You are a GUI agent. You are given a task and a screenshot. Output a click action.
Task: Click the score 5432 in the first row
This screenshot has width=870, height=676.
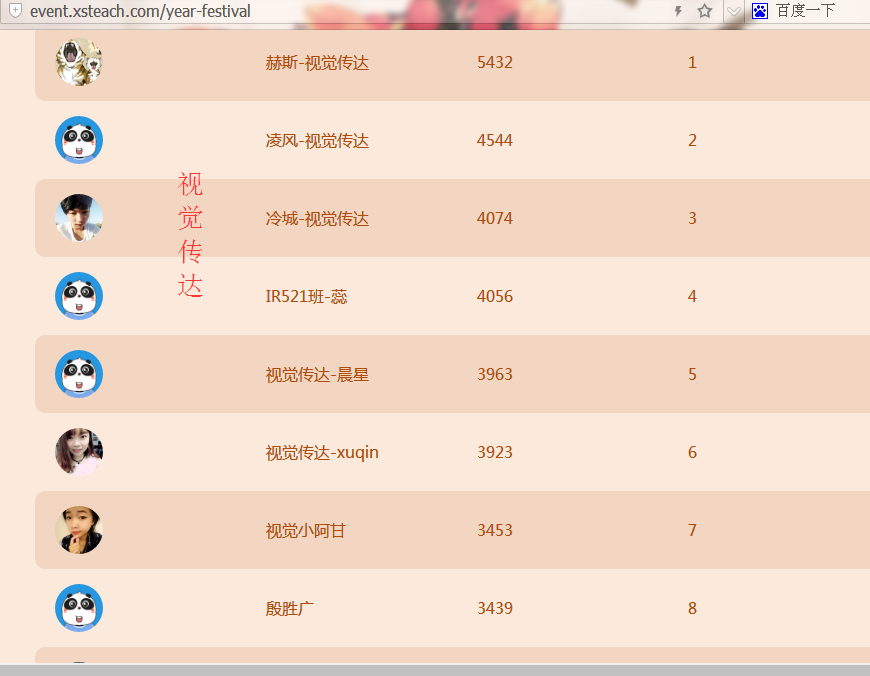click(x=494, y=63)
